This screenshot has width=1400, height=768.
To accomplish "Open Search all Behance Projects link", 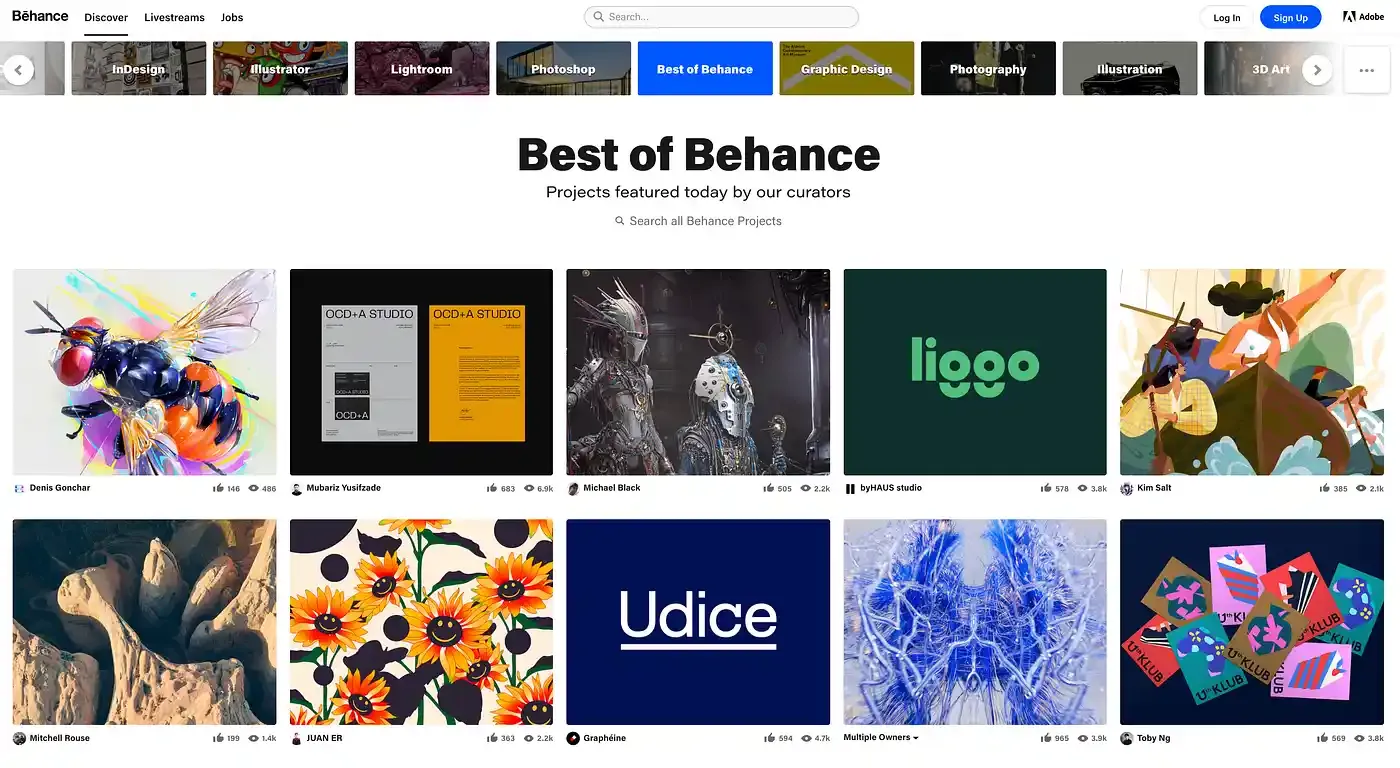I will (x=705, y=221).
